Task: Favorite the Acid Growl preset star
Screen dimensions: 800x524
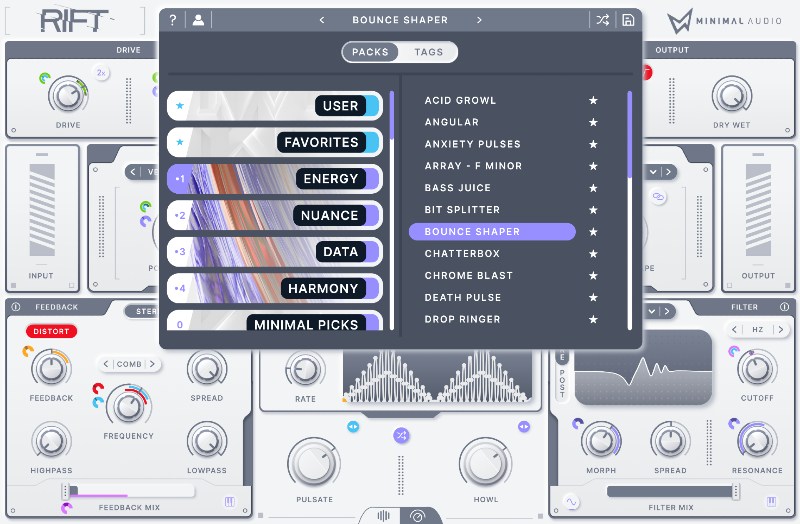Action: tap(593, 100)
